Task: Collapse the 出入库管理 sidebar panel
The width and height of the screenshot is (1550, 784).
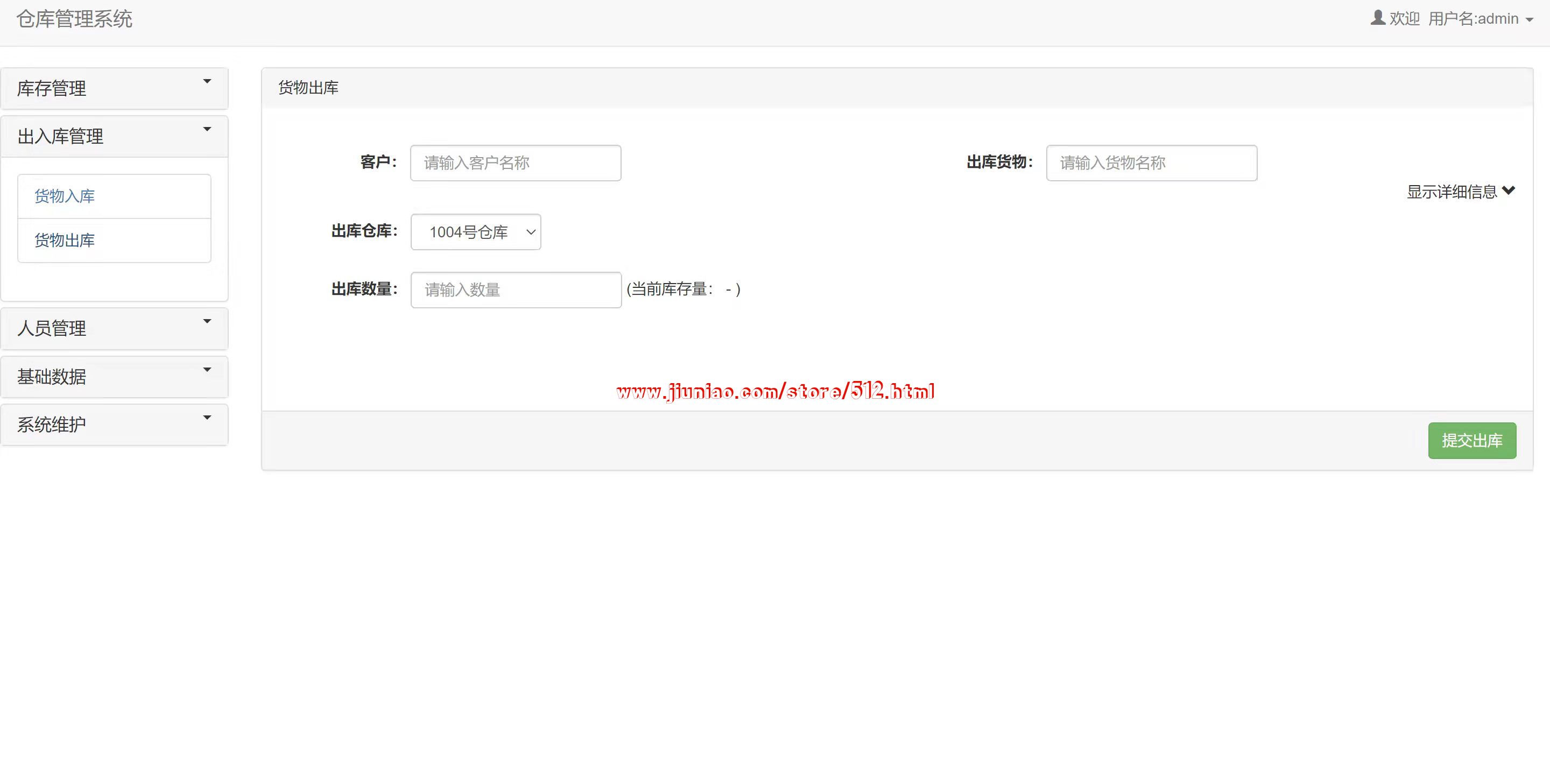Action: click(x=60, y=137)
